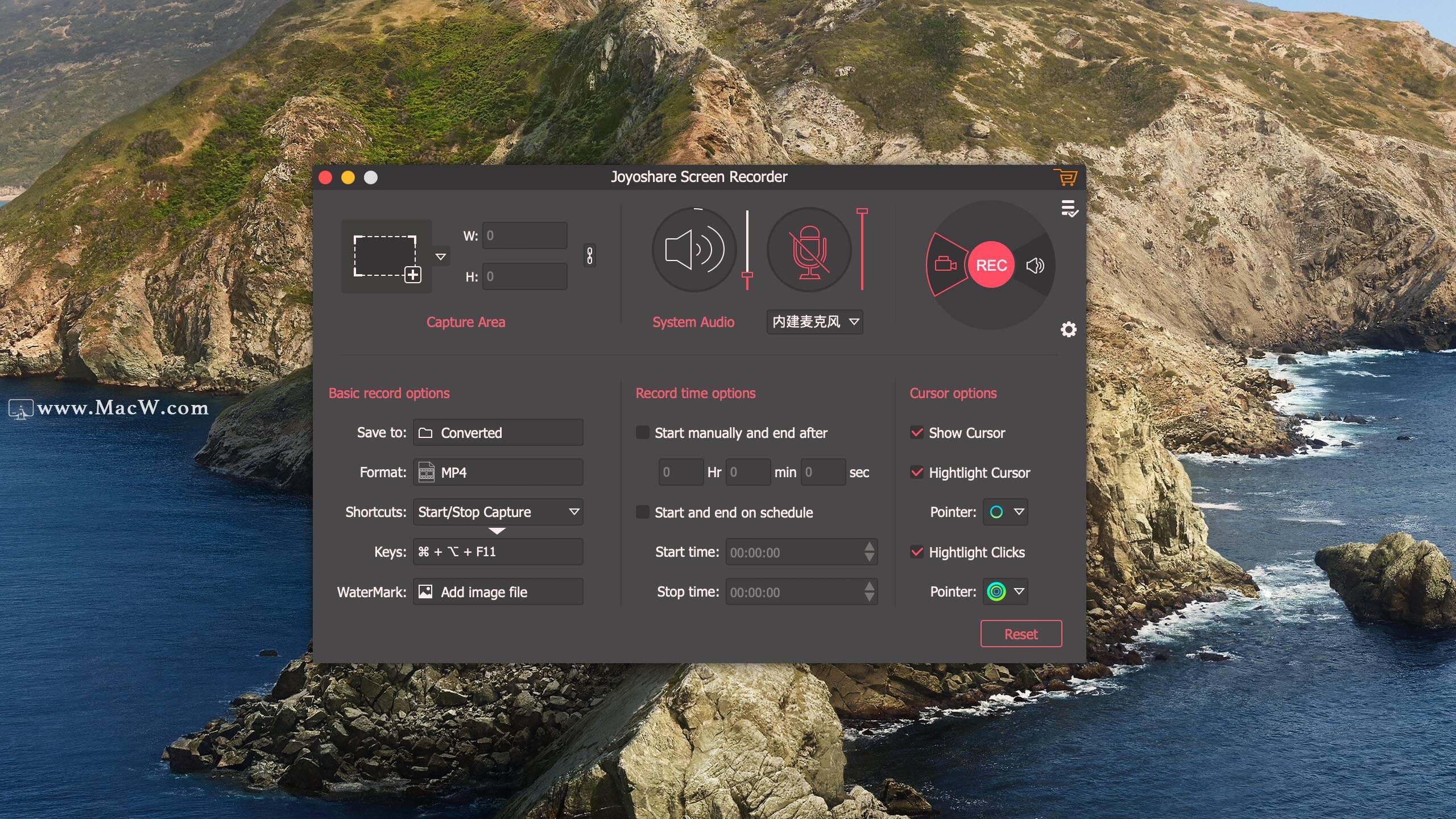Switch to audio-only recording mode icon
The width and height of the screenshot is (1456, 819).
(1035, 265)
